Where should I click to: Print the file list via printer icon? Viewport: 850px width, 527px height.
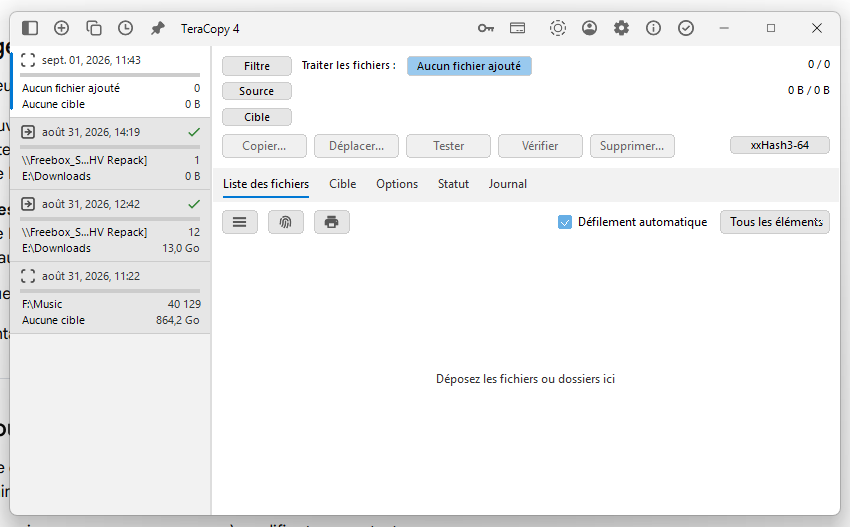[332, 222]
